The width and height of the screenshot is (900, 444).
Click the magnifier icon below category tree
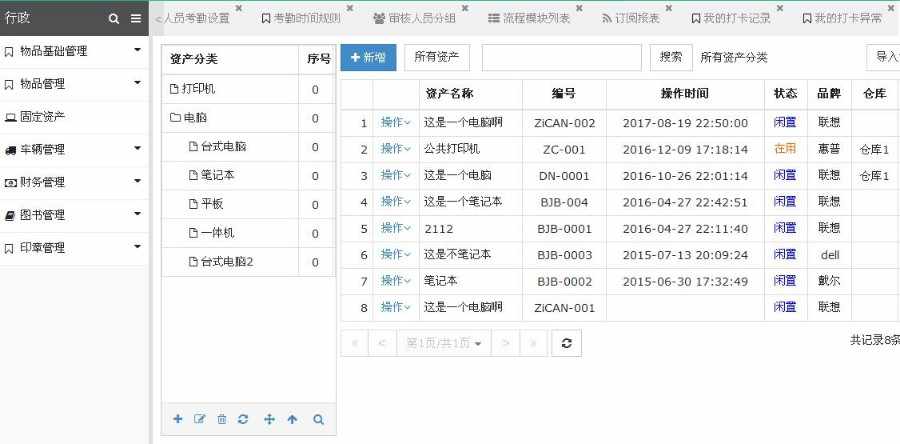318,419
